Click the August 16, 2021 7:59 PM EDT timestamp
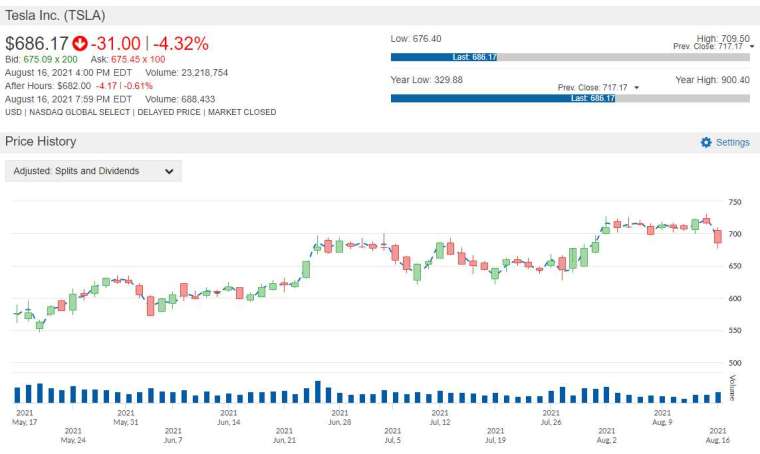Image resolution: width=760 pixels, height=454 pixels. pyautogui.click(x=68, y=99)
